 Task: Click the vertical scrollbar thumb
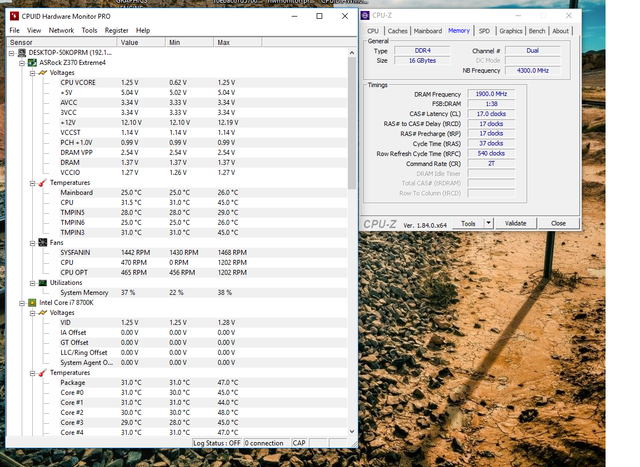tap(352, 123)
